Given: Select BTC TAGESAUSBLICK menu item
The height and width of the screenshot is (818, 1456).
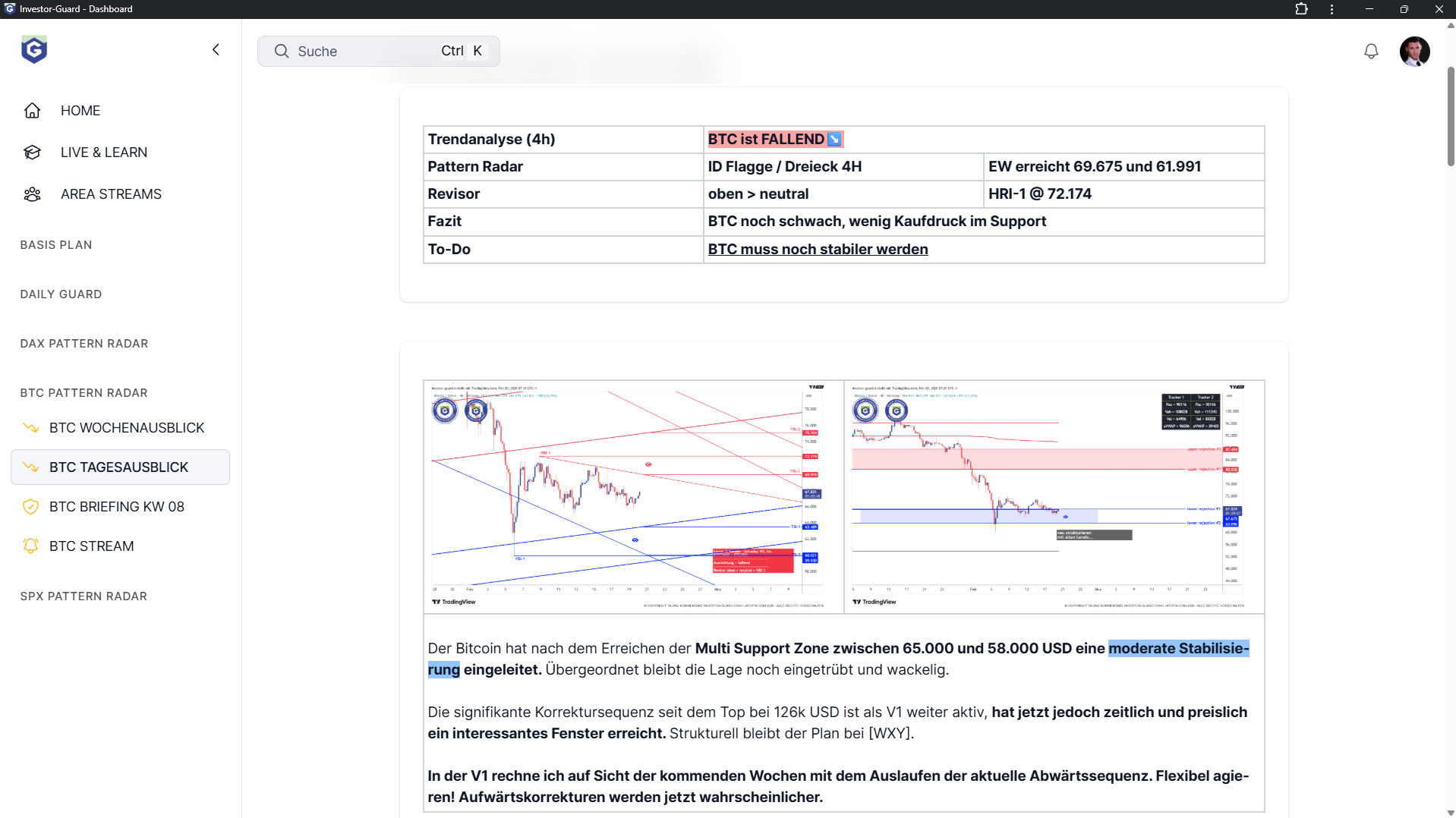Looking at the screenshot, I should pyautogui.click(x=119, y=467).
